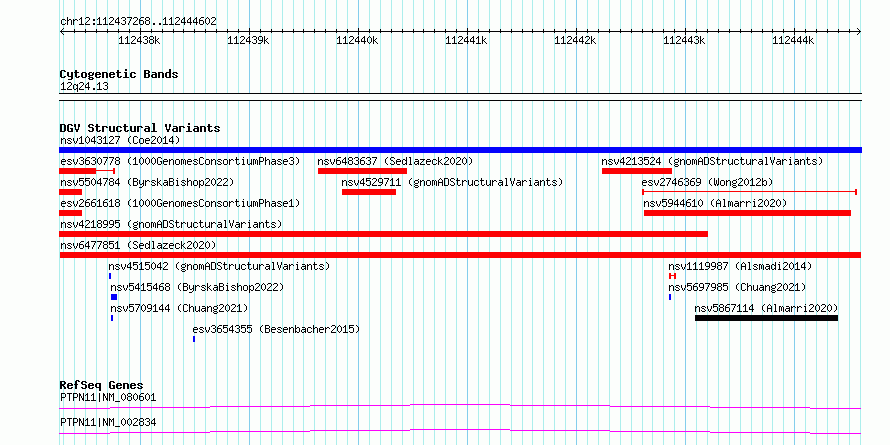Click the small red mark under nsv1119987

673,276
